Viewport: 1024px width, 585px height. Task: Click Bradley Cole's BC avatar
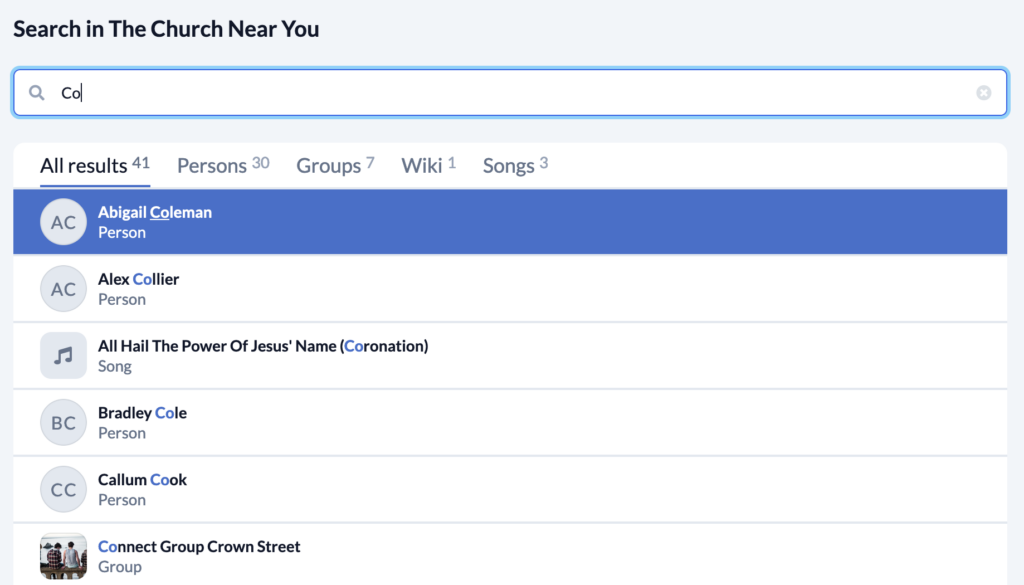click(63, 422)
